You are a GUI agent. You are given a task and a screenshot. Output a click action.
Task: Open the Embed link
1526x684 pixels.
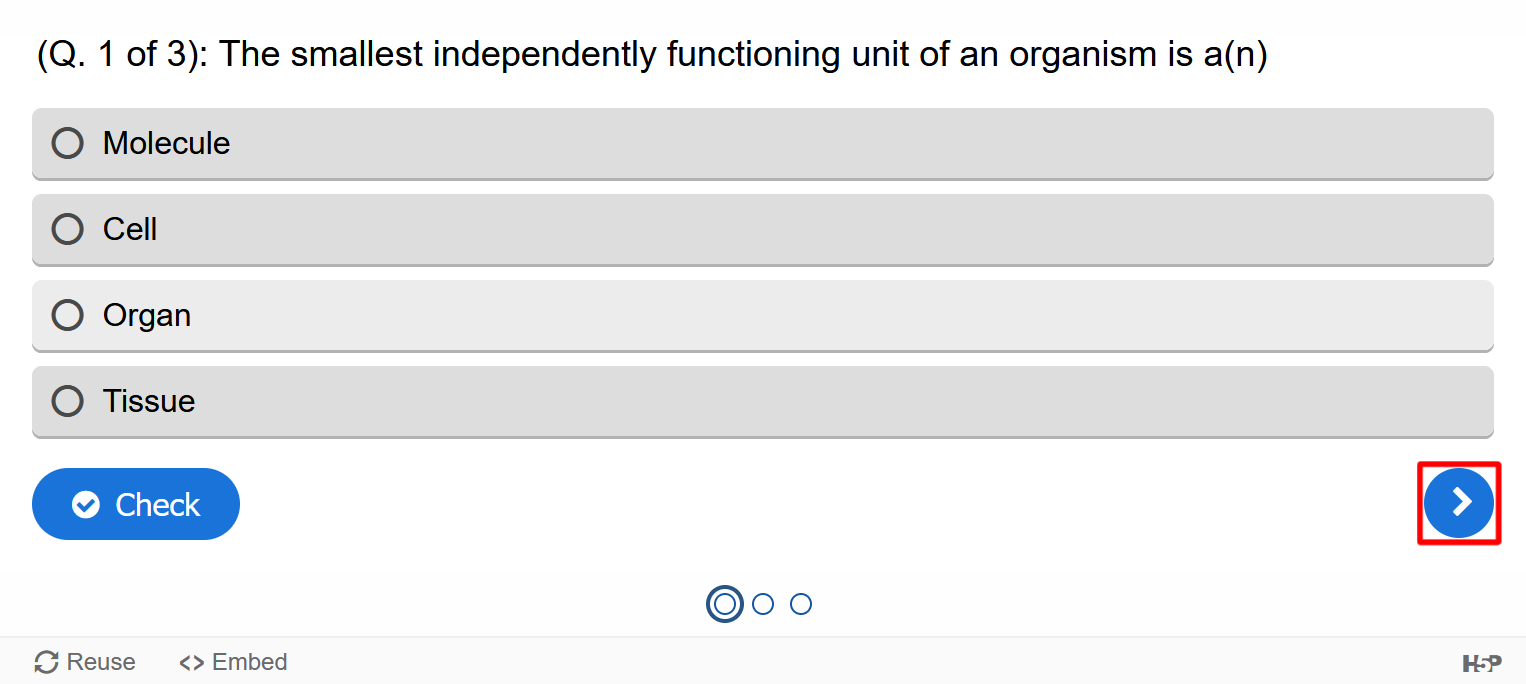233,662
